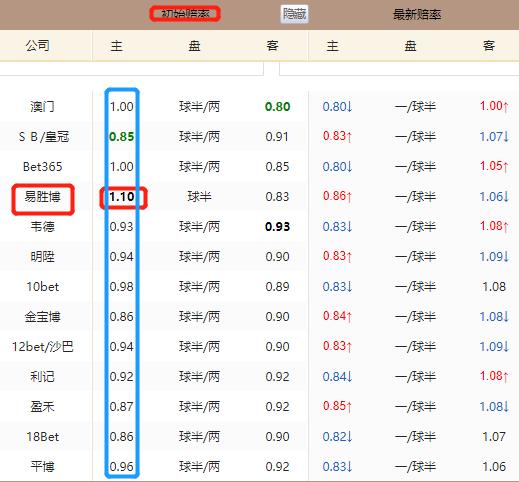Image resolution: width=519 pixels, height=482 pixels.
Task: Click 盈禾 latest home odds 0.85↑
Action: point(337,406)
